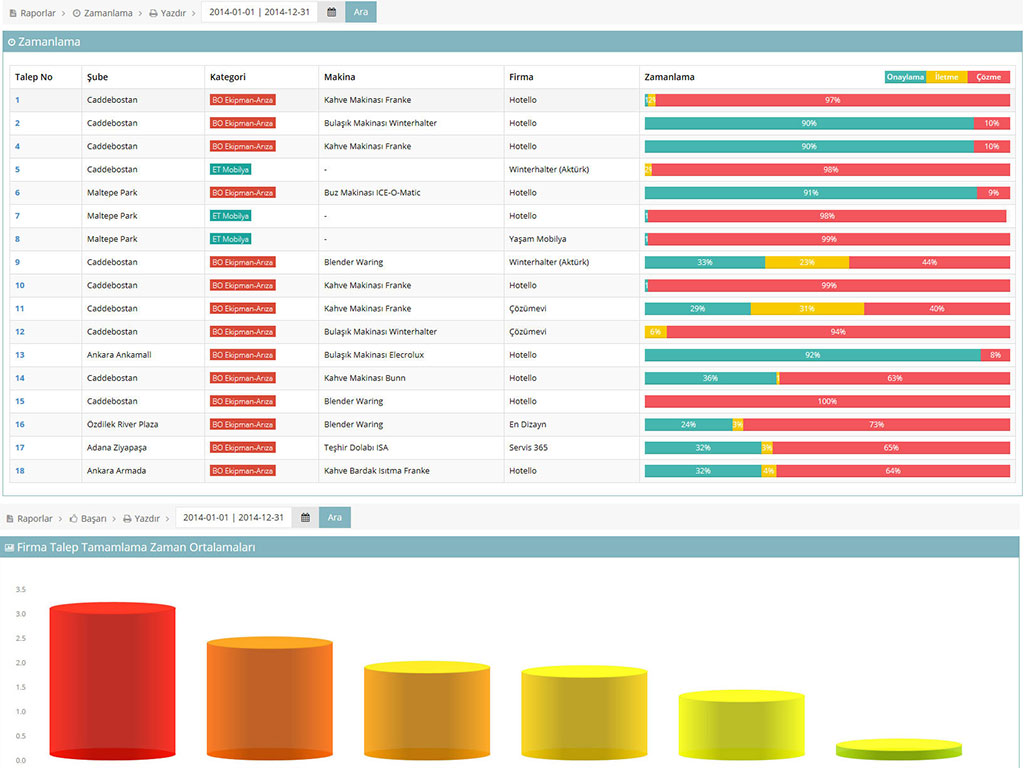Go to Zamanlama in the breadcrumb
This screenshot has width=1024, height=768.
pos(108,13)
